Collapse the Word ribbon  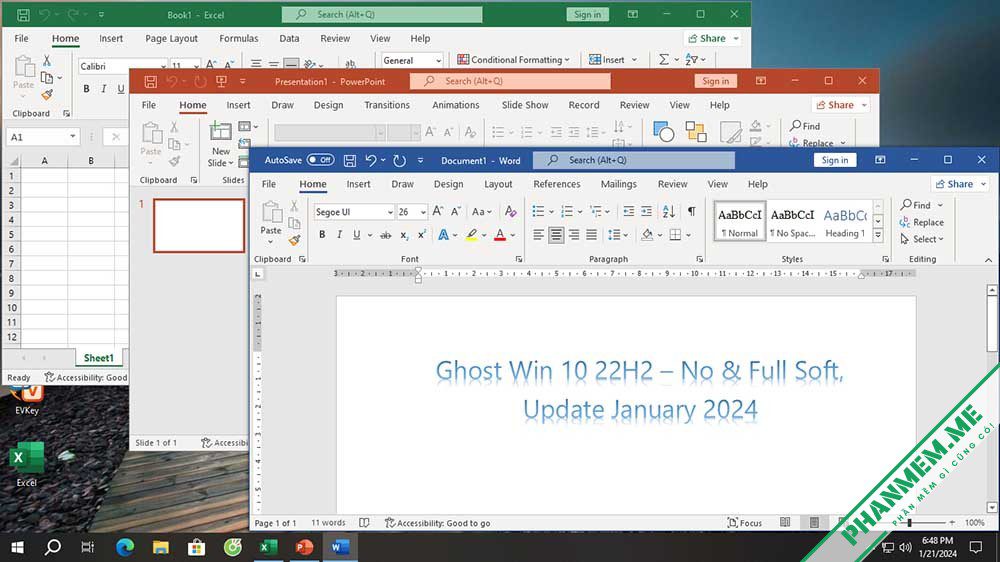(988, 260)
